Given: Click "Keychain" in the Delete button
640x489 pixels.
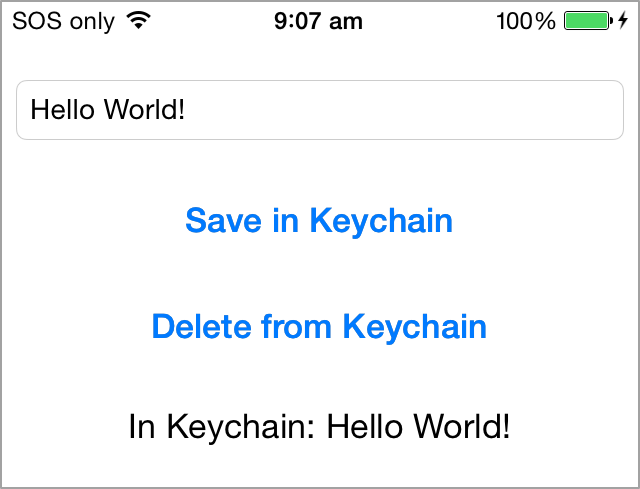Looking at the screenshot, I should point(414,326).
